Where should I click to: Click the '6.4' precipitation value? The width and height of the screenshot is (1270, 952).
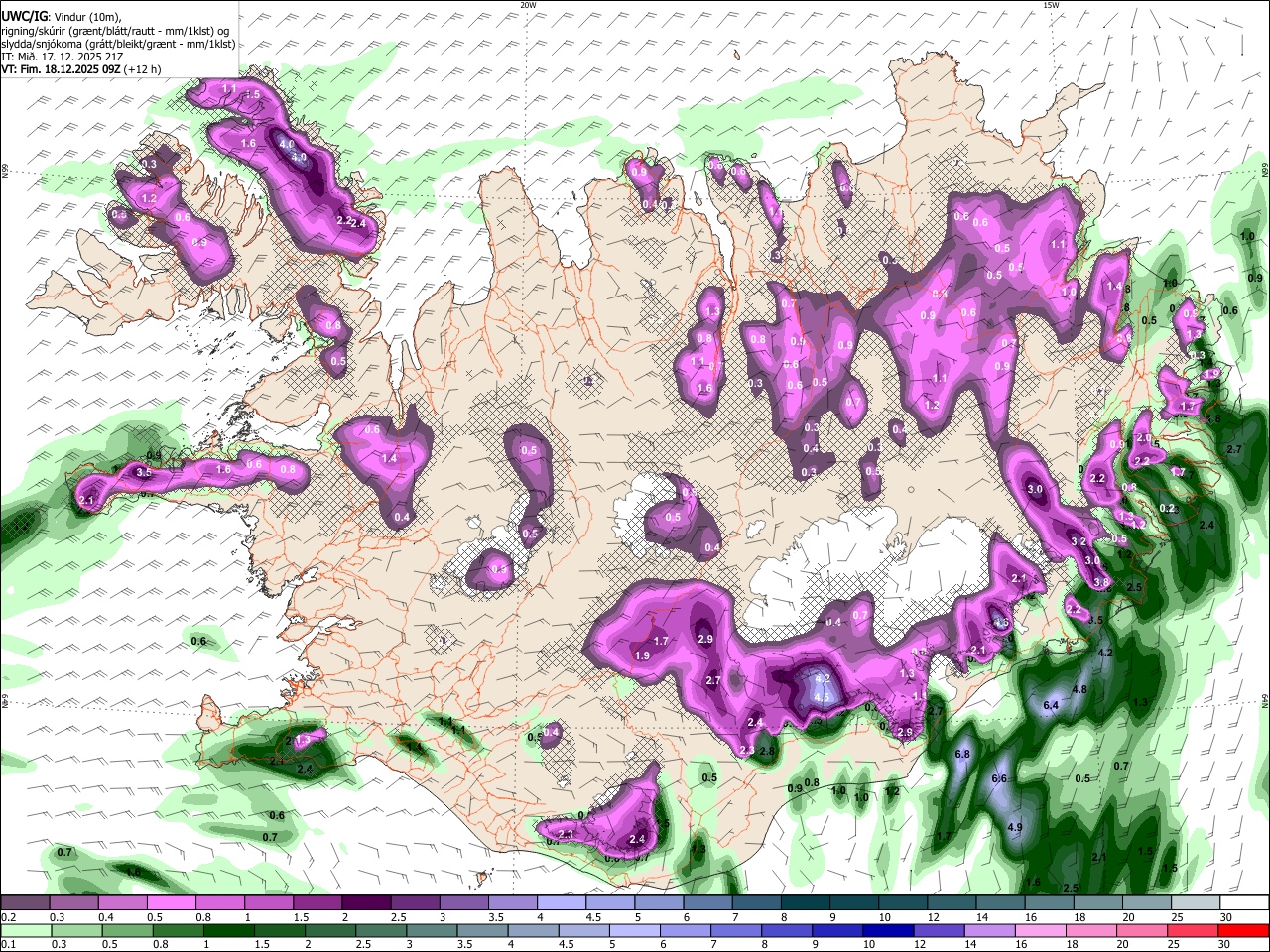1052,705
